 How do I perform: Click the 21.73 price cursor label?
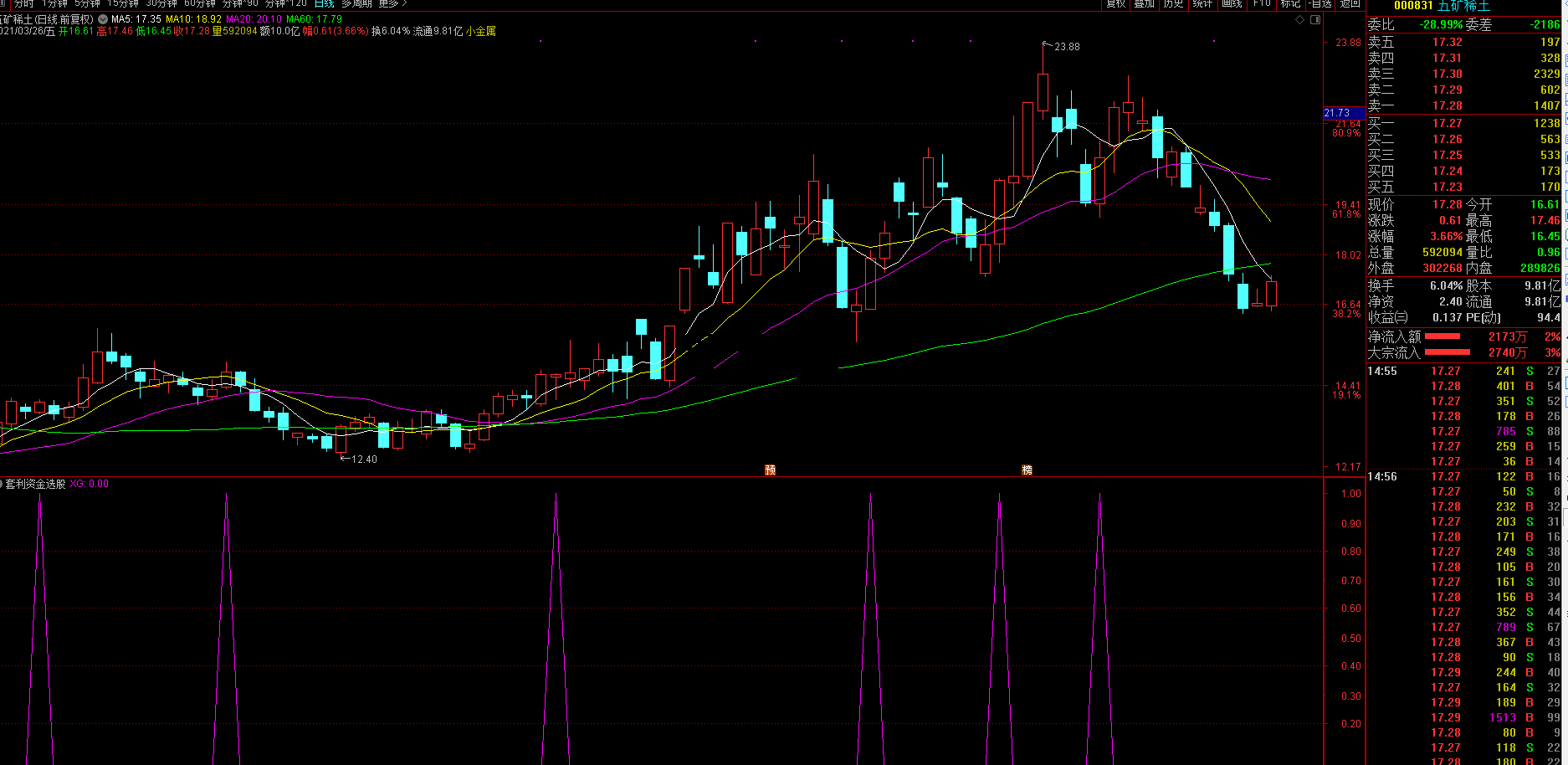pyautogui.click(x=1342, y=113)
